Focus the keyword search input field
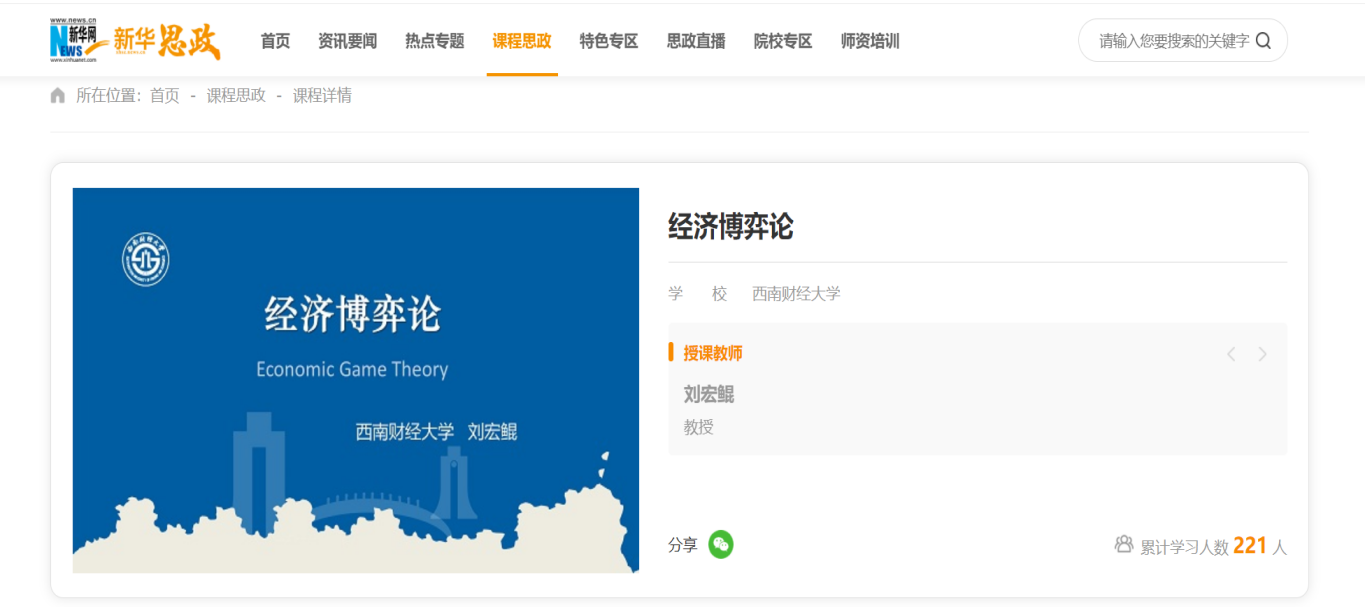Image resolution: width=1365 pixels, height=607 pixels. [1172, 41]
